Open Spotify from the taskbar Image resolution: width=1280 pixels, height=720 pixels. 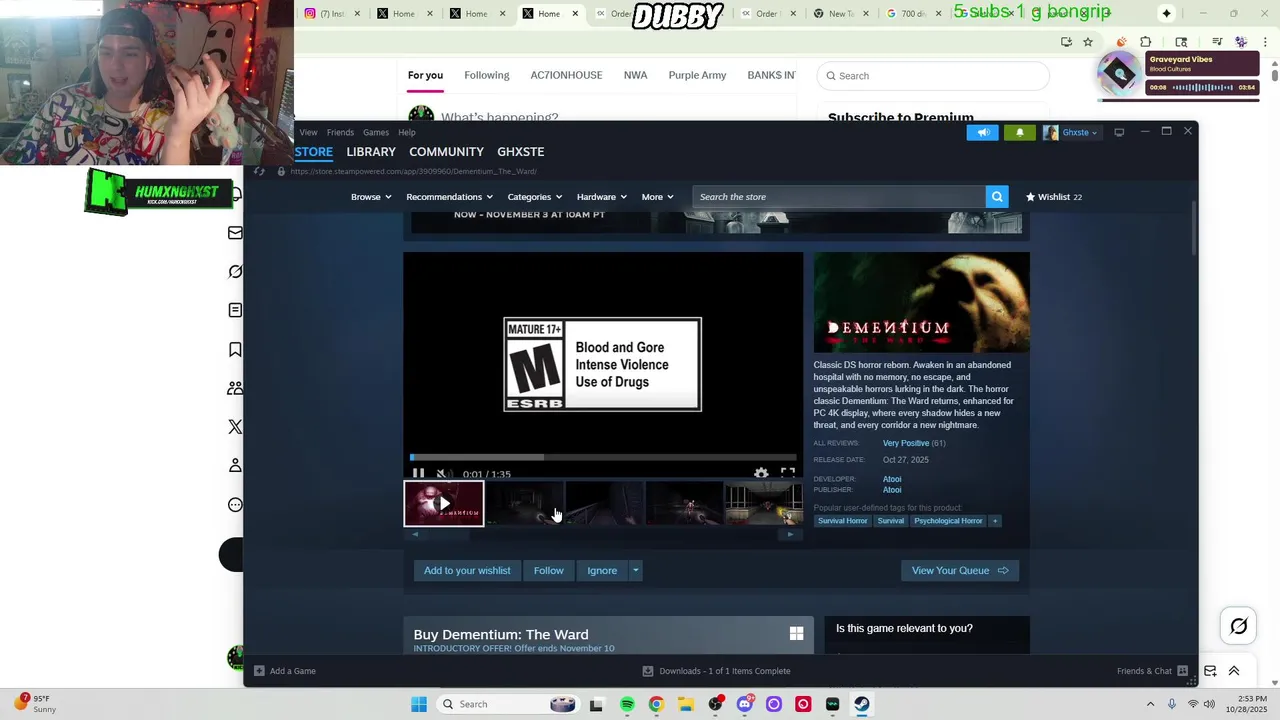pyautogui.click(x=627, y=704)
